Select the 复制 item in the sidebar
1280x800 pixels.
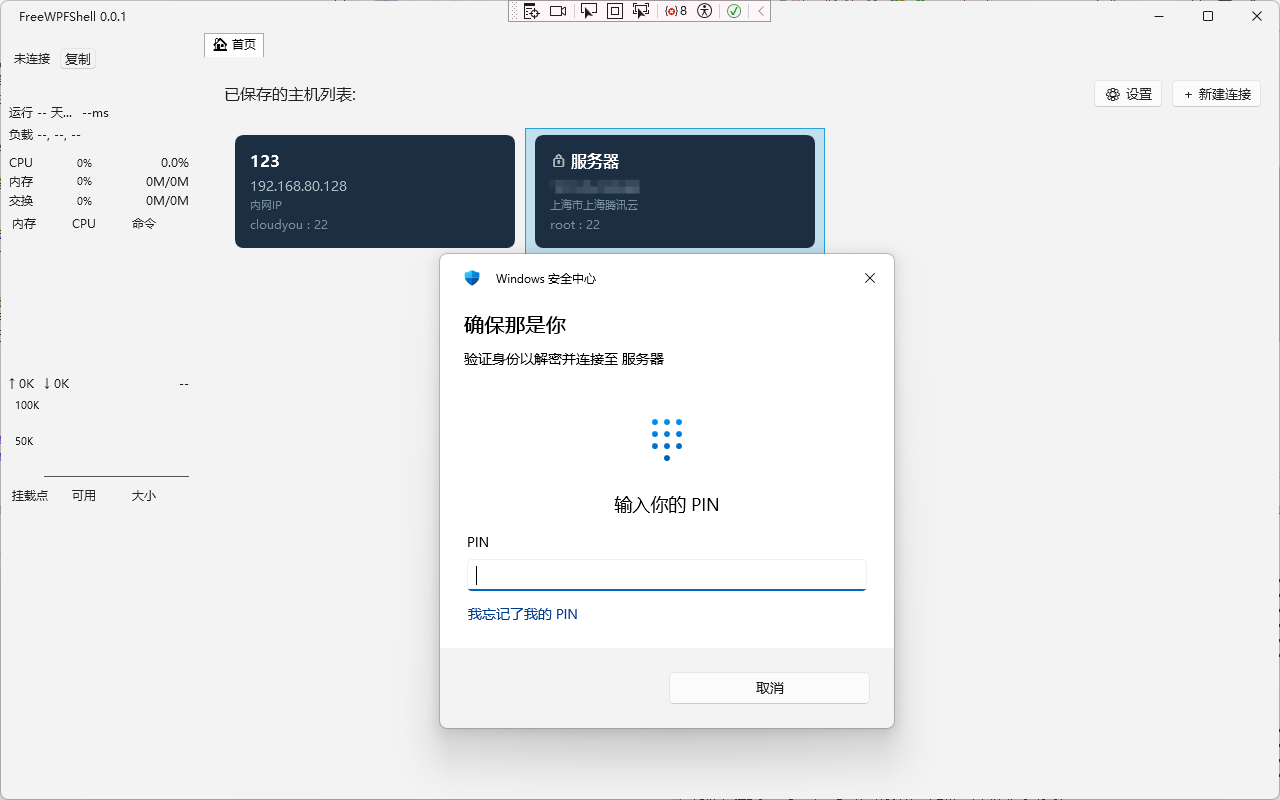click(x=77, y=59)
